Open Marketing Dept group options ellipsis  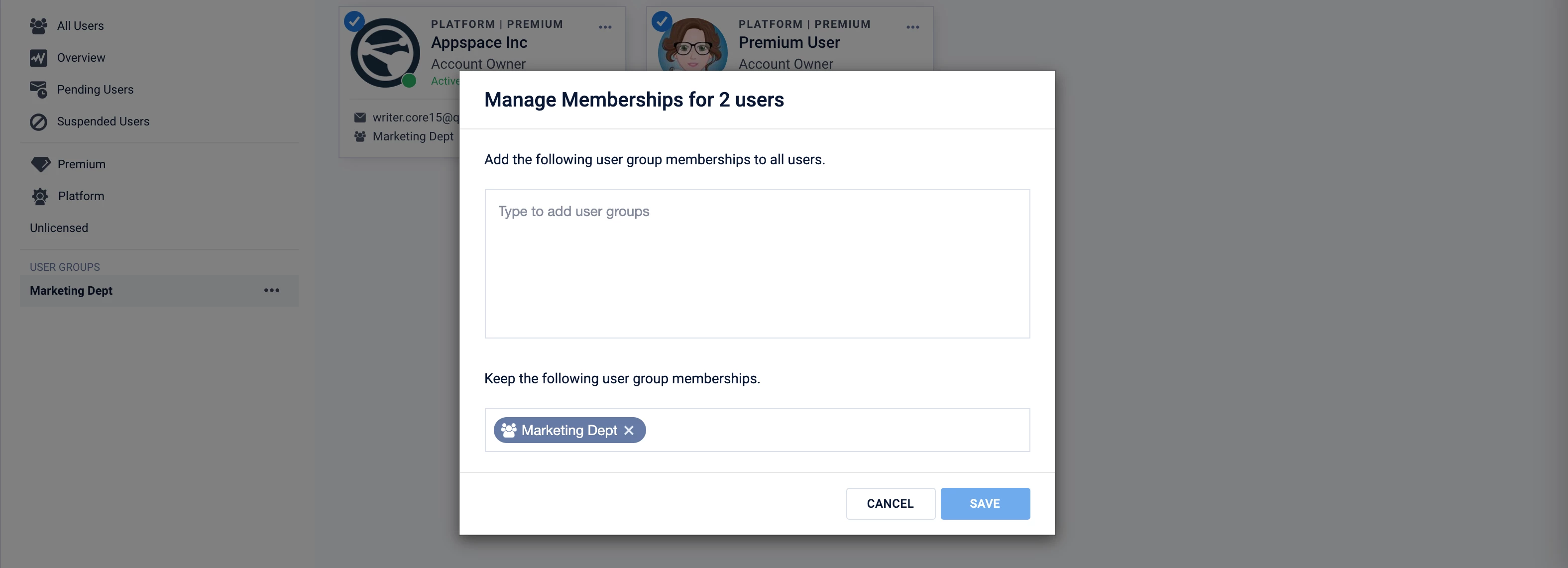pyautogui.click(x=271, y=290)
